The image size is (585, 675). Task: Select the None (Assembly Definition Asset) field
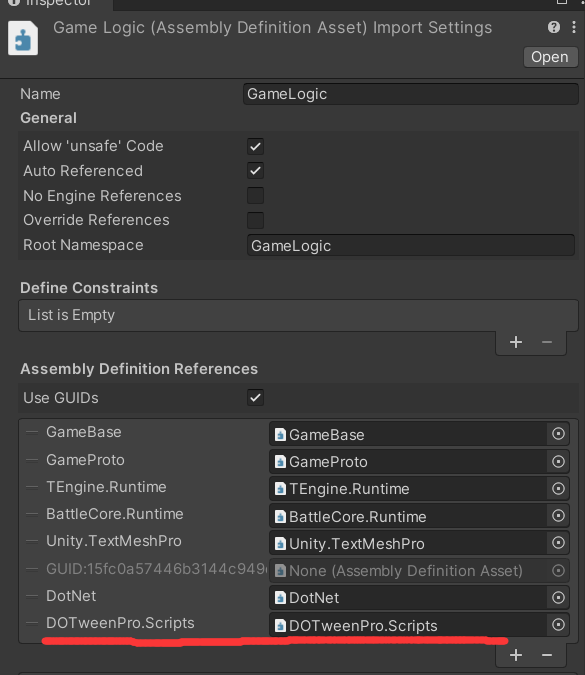tap(408, 571)
